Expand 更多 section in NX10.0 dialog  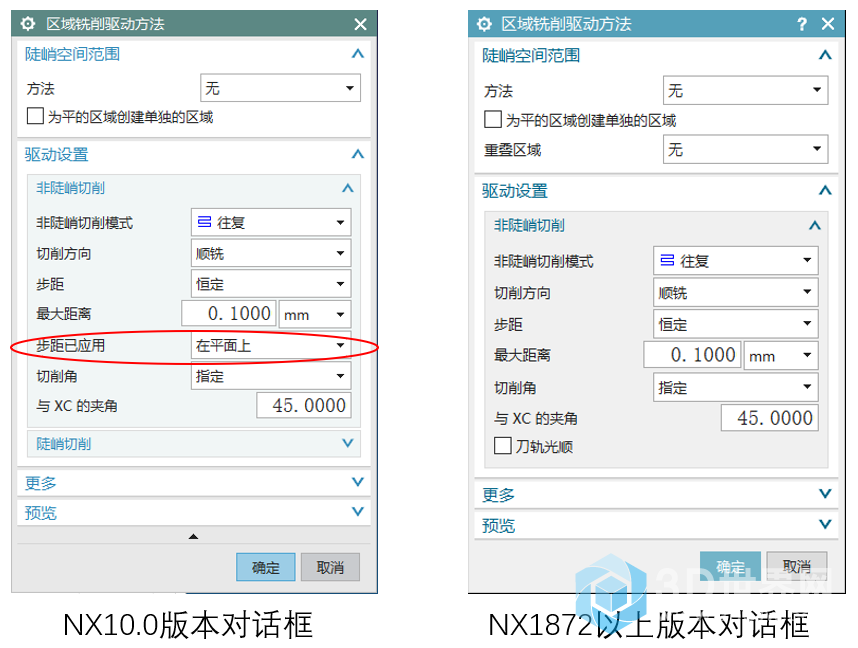(x=358, y=482)
